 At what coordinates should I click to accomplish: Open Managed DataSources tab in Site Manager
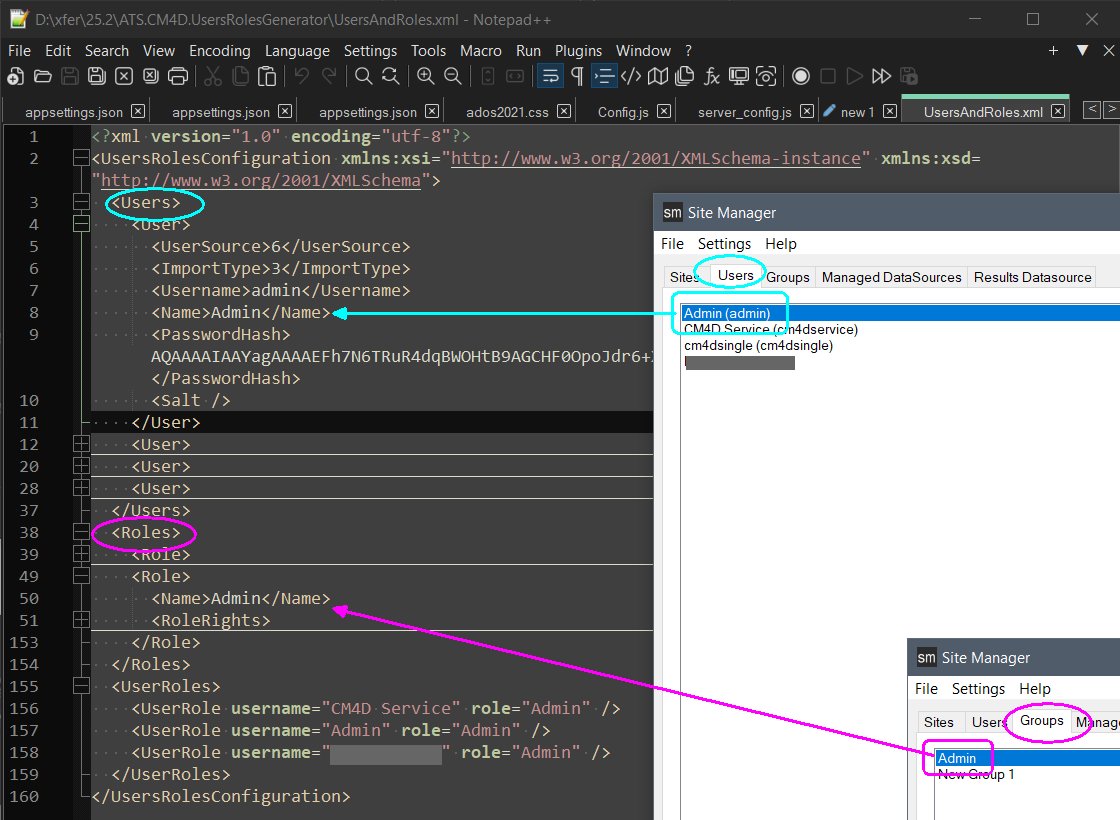891,277
